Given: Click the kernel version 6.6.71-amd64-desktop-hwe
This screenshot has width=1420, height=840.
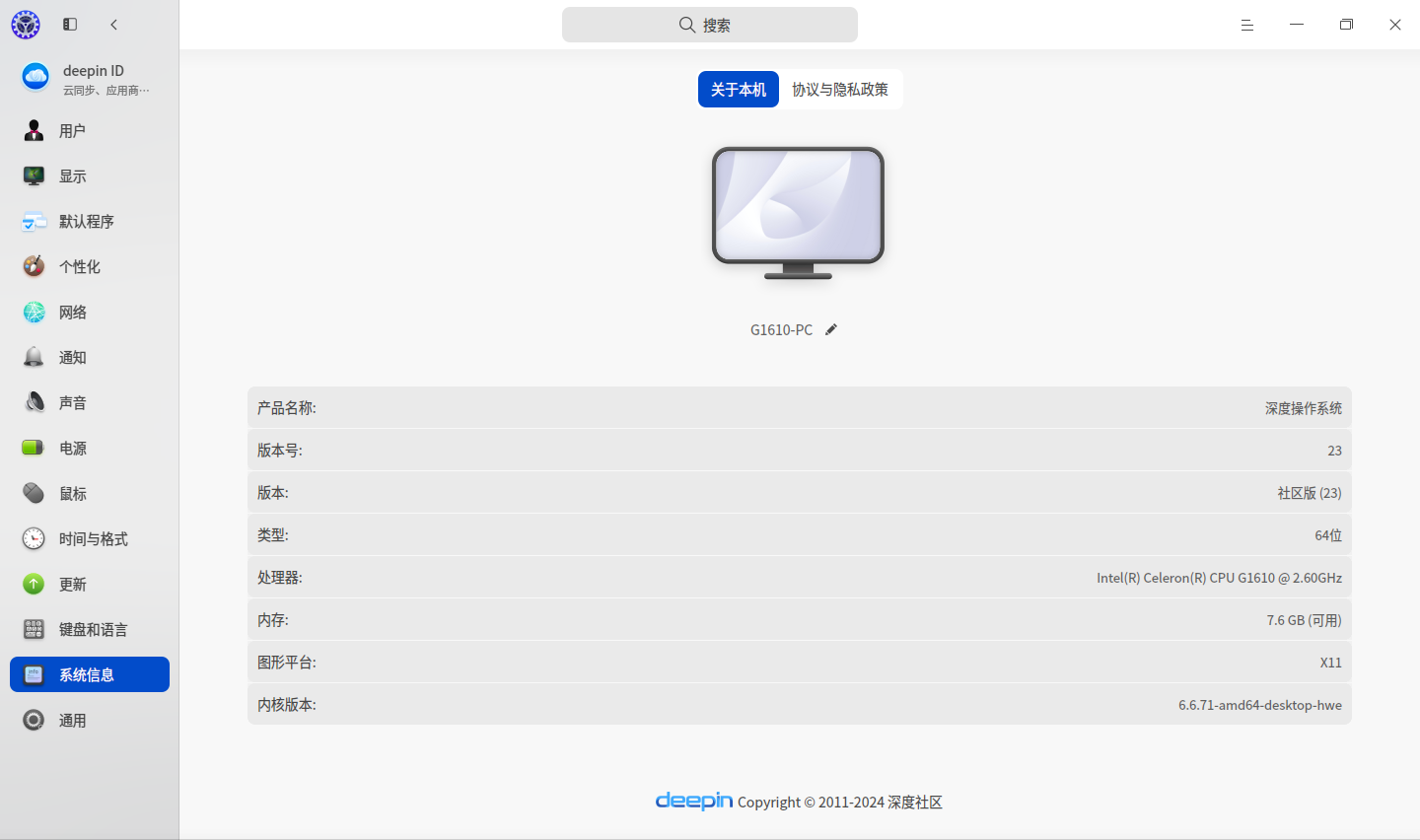Looking at the screenshot, I should click(x=1259, y=705).
